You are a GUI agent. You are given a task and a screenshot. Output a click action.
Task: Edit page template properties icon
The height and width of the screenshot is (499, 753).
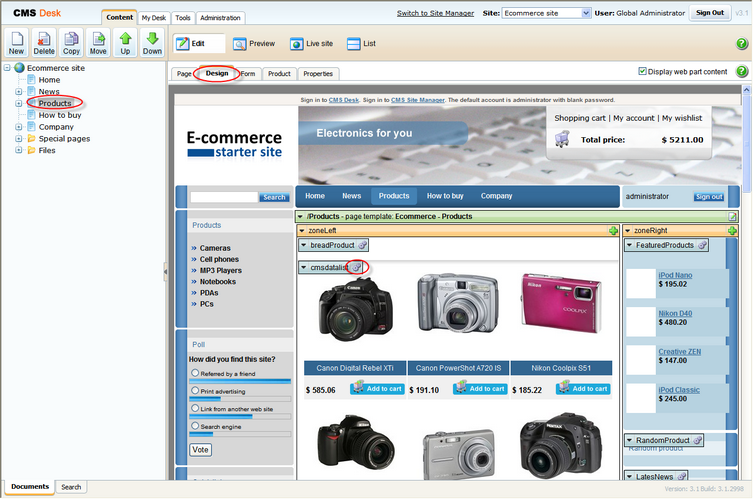pyautogui.click(x=732, y=217)
